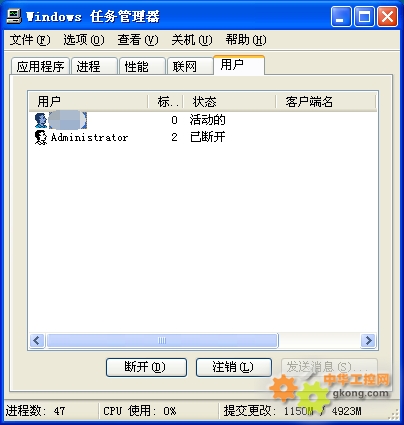The width and height of the screenshot is (404, 425).
Task: Open the 选项(O) menu
Action: 84,40
